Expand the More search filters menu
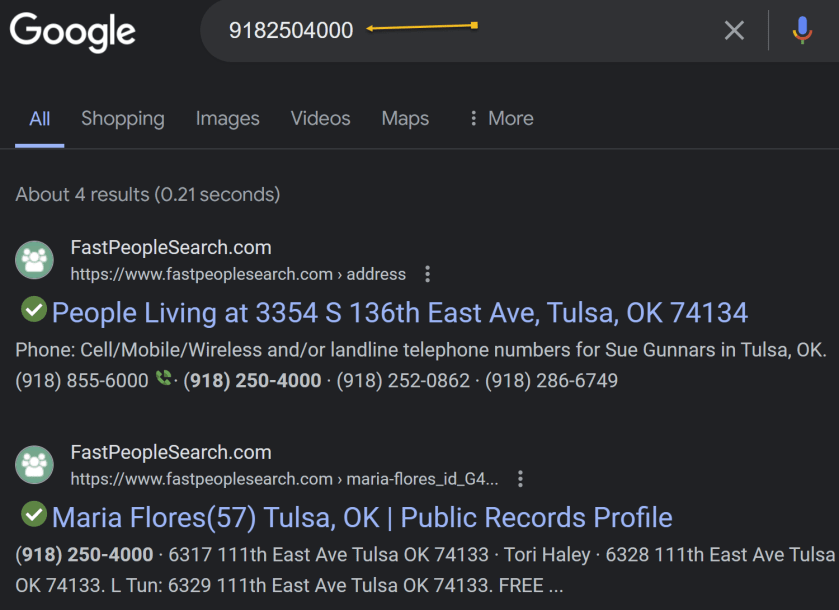The height and width of the screenshot is (610, 839). click(x=500, y=118)
